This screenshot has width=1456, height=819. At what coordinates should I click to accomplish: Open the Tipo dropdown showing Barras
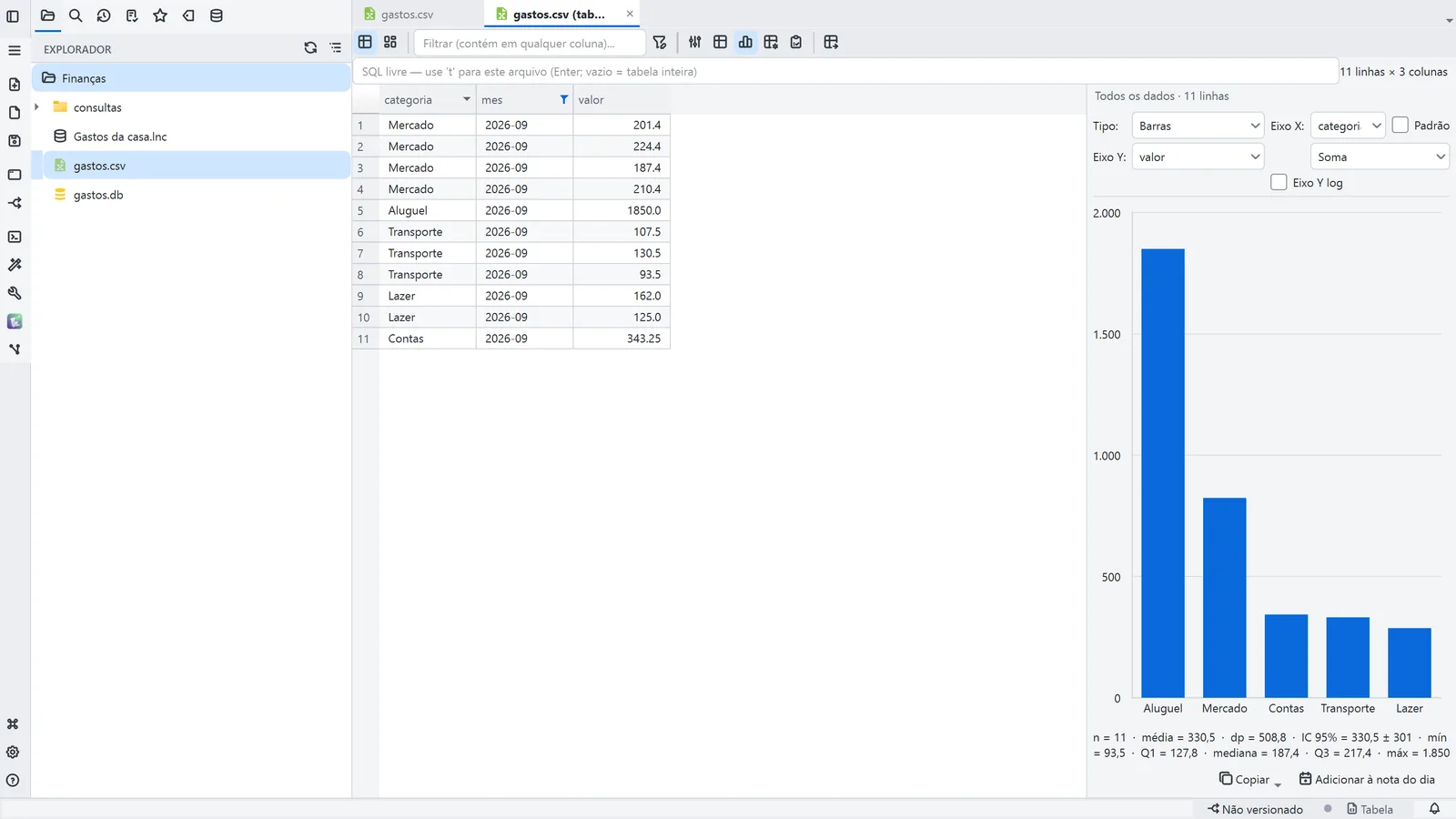[x=1198, y=126]
